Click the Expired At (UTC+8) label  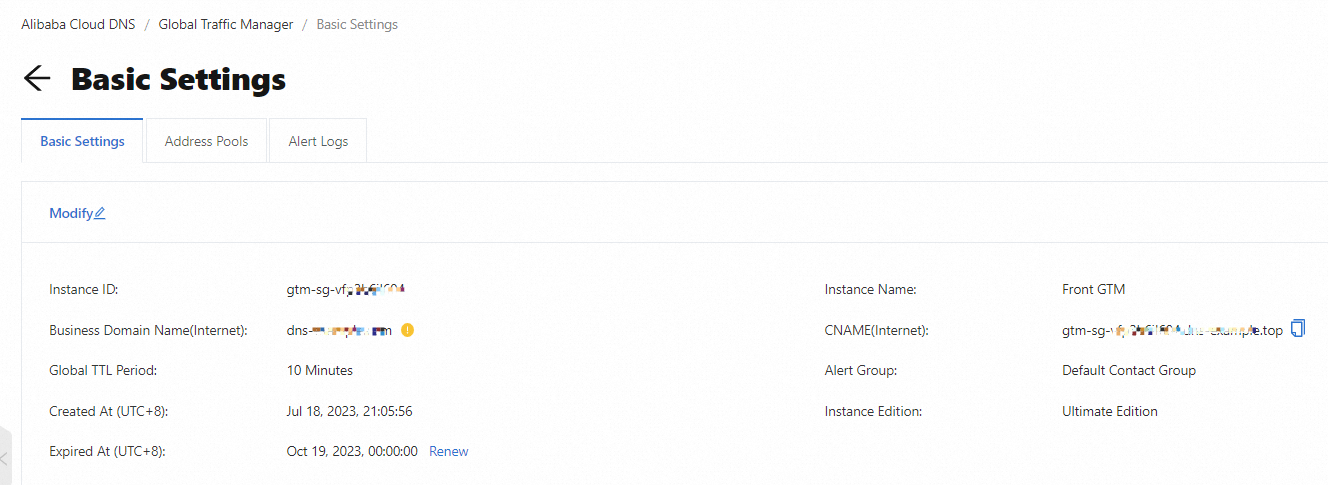tap(107, 451)
